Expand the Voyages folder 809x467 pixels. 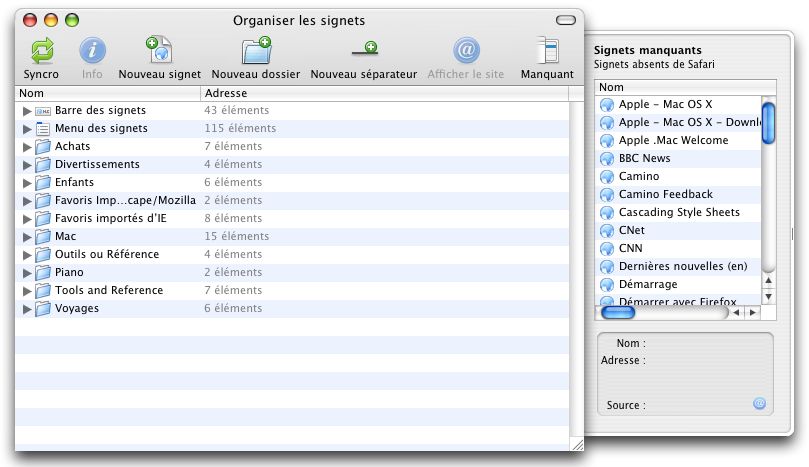click(x=27, y=309)
